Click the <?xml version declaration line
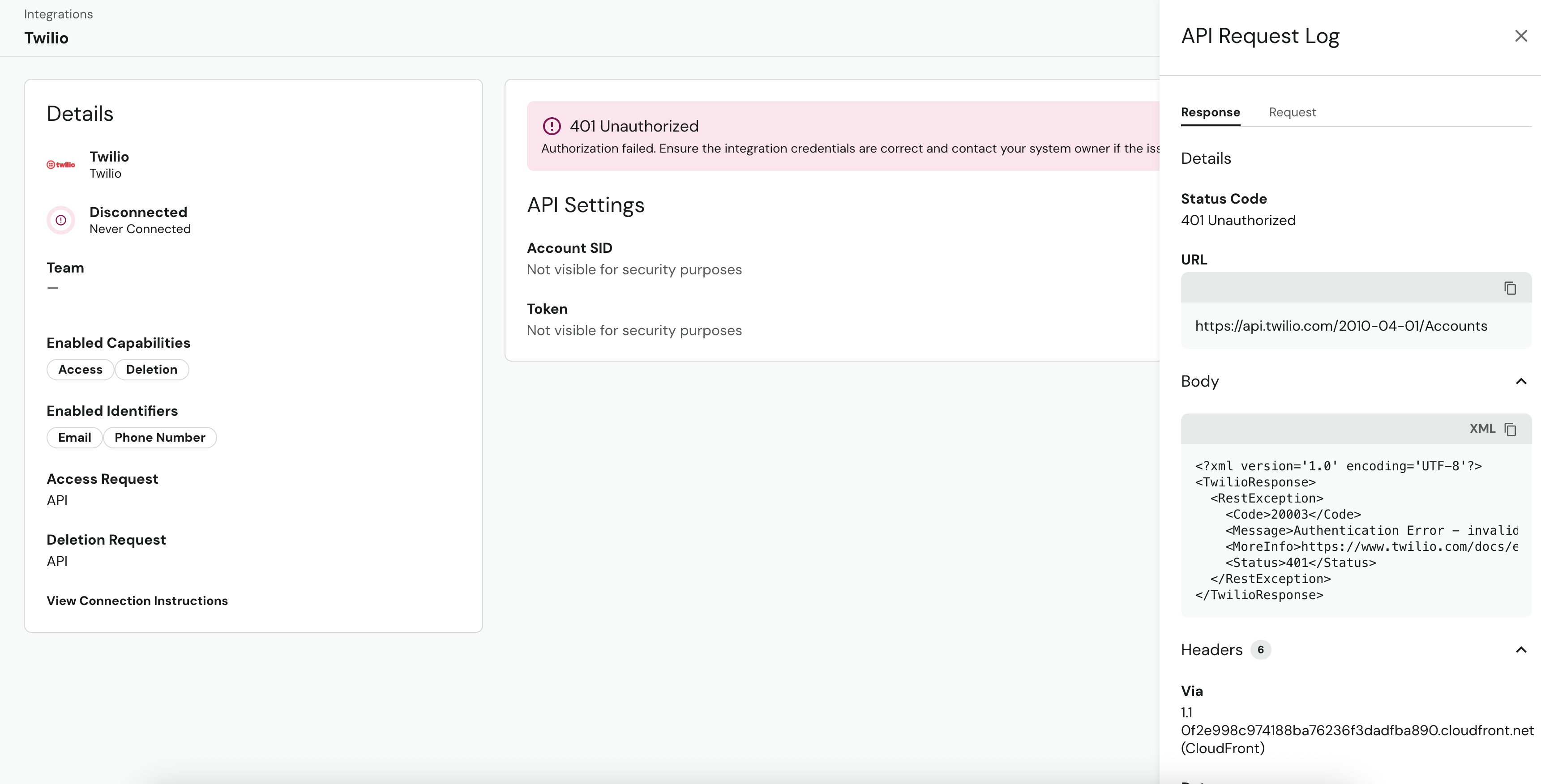 [1338, 466]
